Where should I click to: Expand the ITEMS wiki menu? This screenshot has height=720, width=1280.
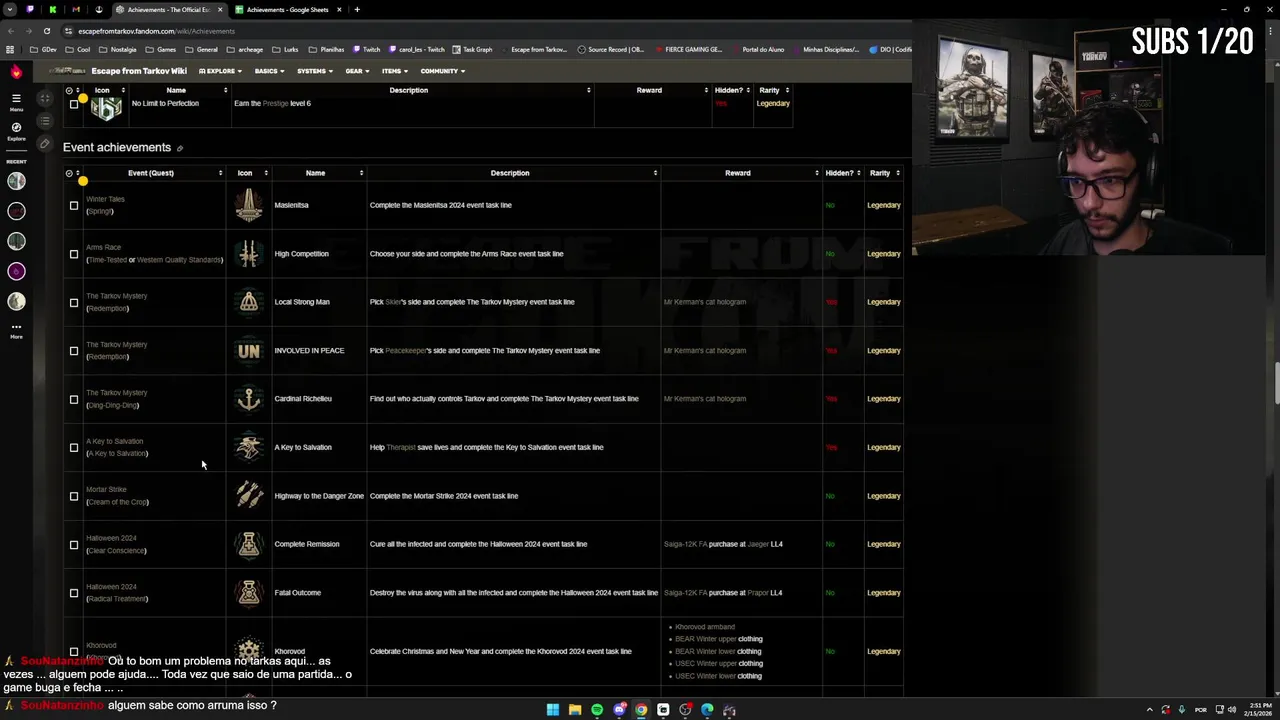click(394, 71)
